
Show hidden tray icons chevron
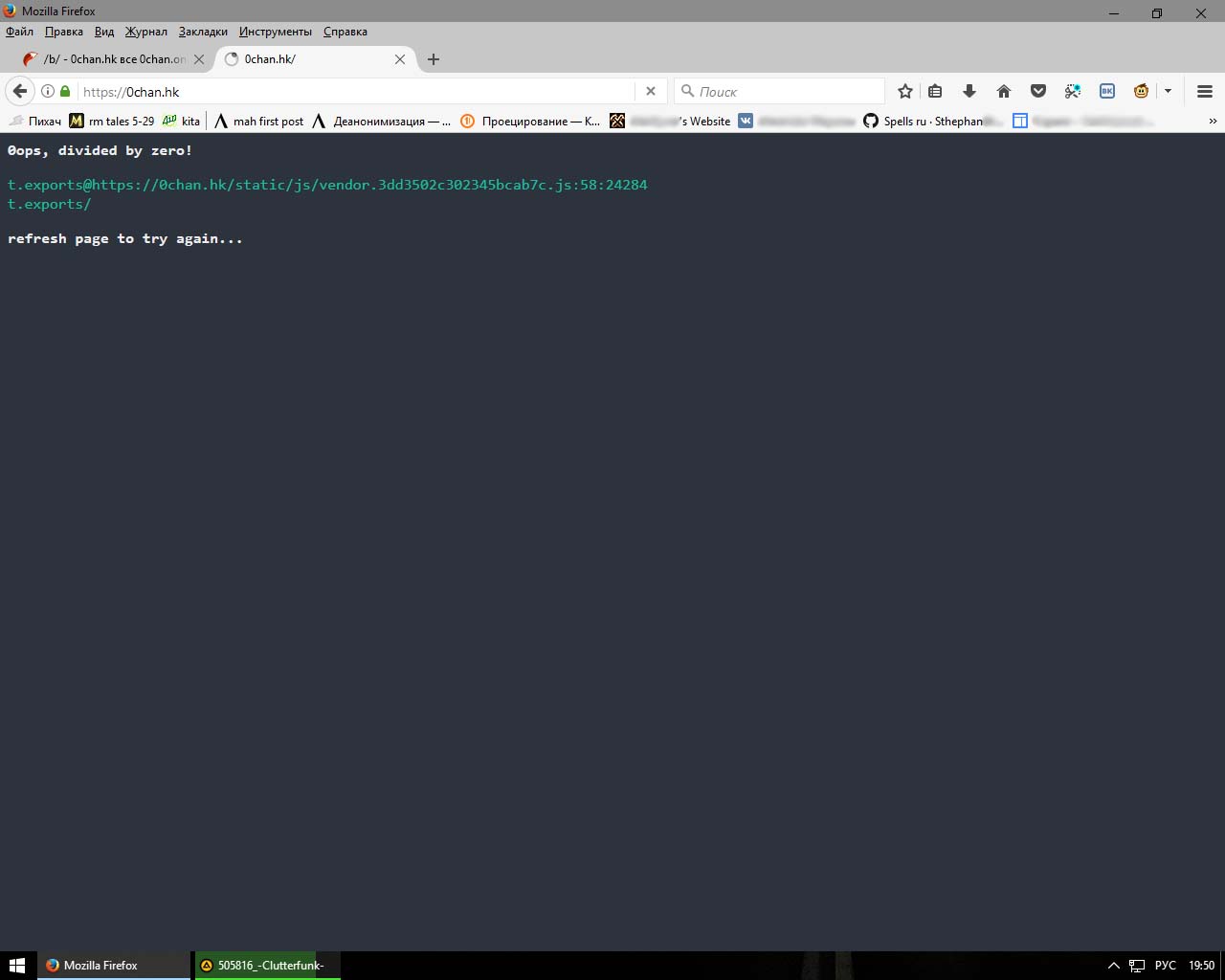click(x=1113, y=966)
